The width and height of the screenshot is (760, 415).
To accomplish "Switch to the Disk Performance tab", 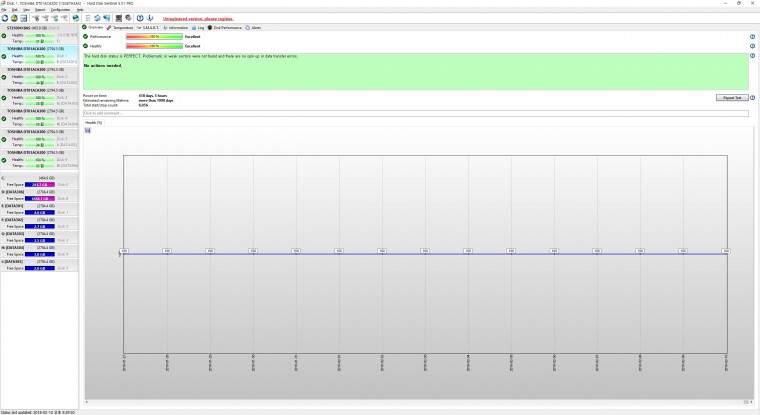I will tap(225, 28).
